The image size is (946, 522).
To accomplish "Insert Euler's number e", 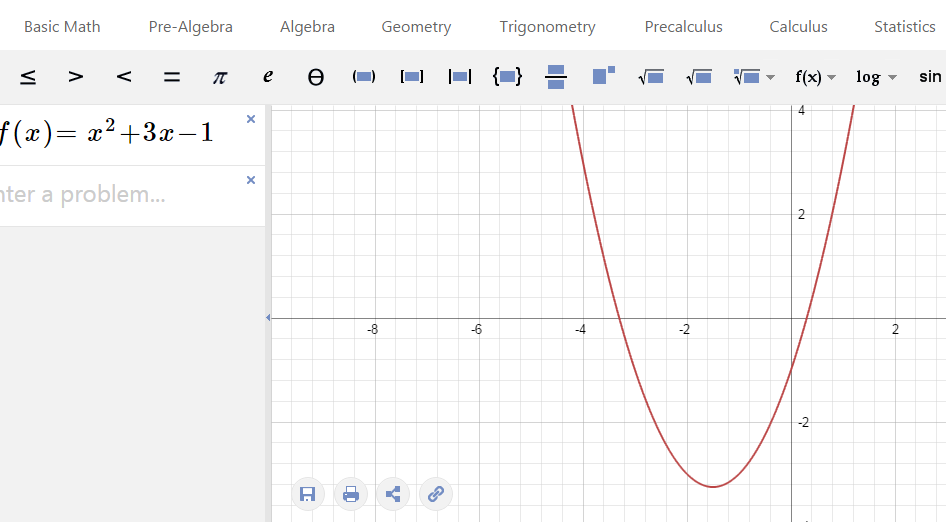I will coord(268,77).
